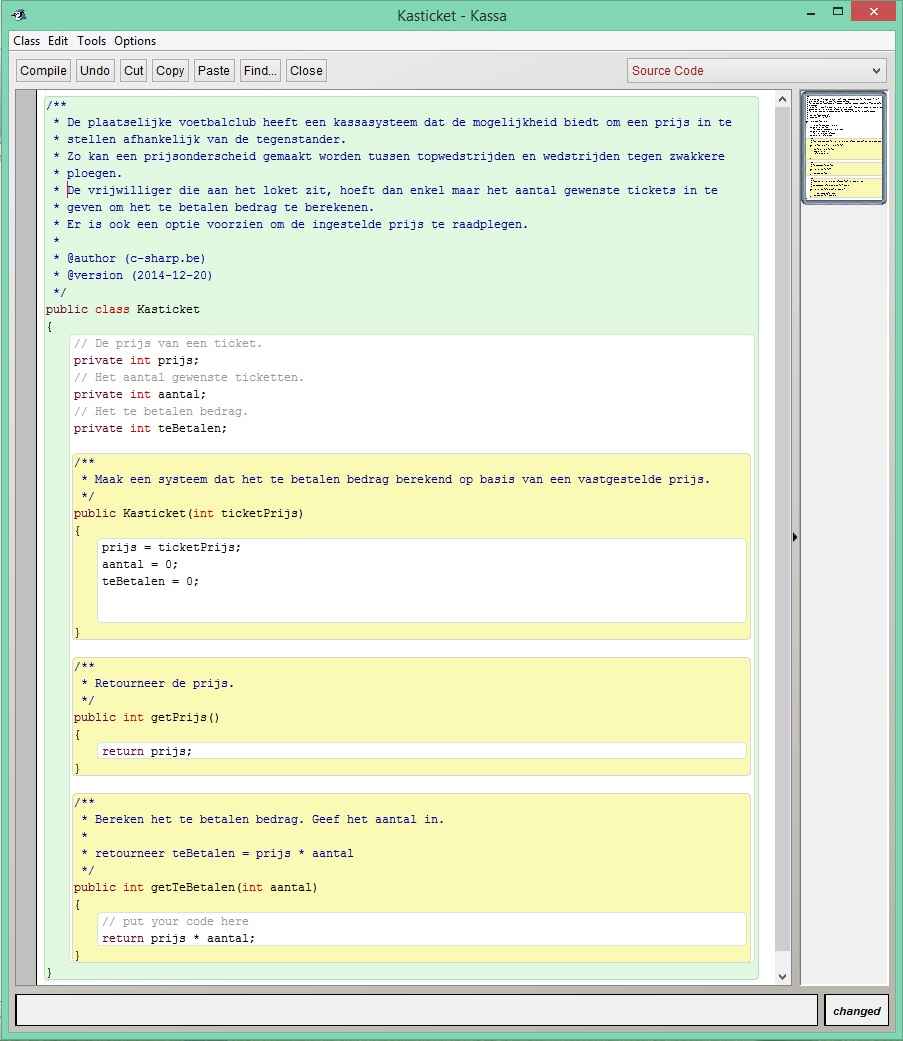Click the 'Retourneer de prijs.' comment
The width and height of the screenshot is (903, 1041).
click(165, 683)
